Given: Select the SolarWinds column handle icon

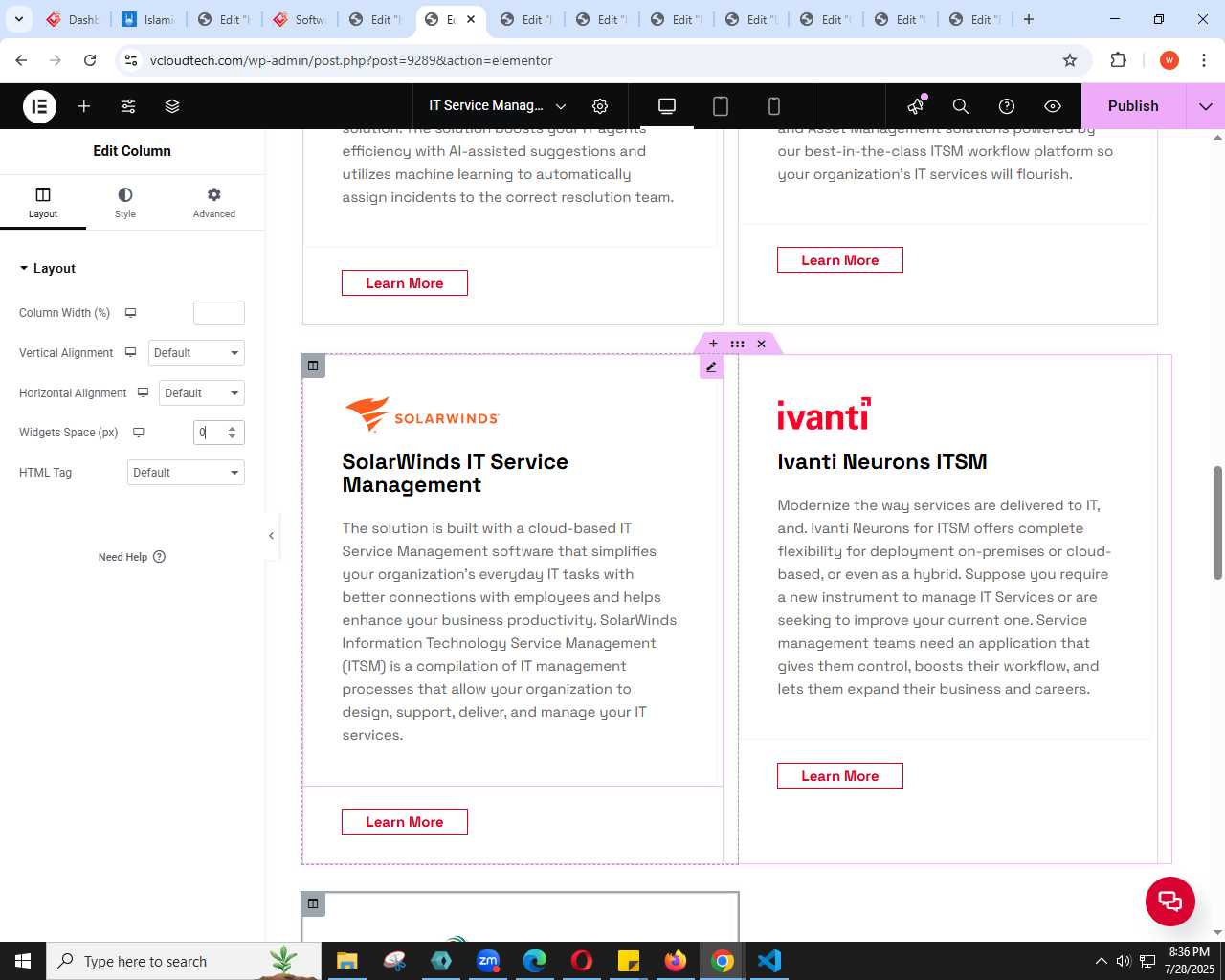Looking at the screenshot, I should click(x=313, y=366).
